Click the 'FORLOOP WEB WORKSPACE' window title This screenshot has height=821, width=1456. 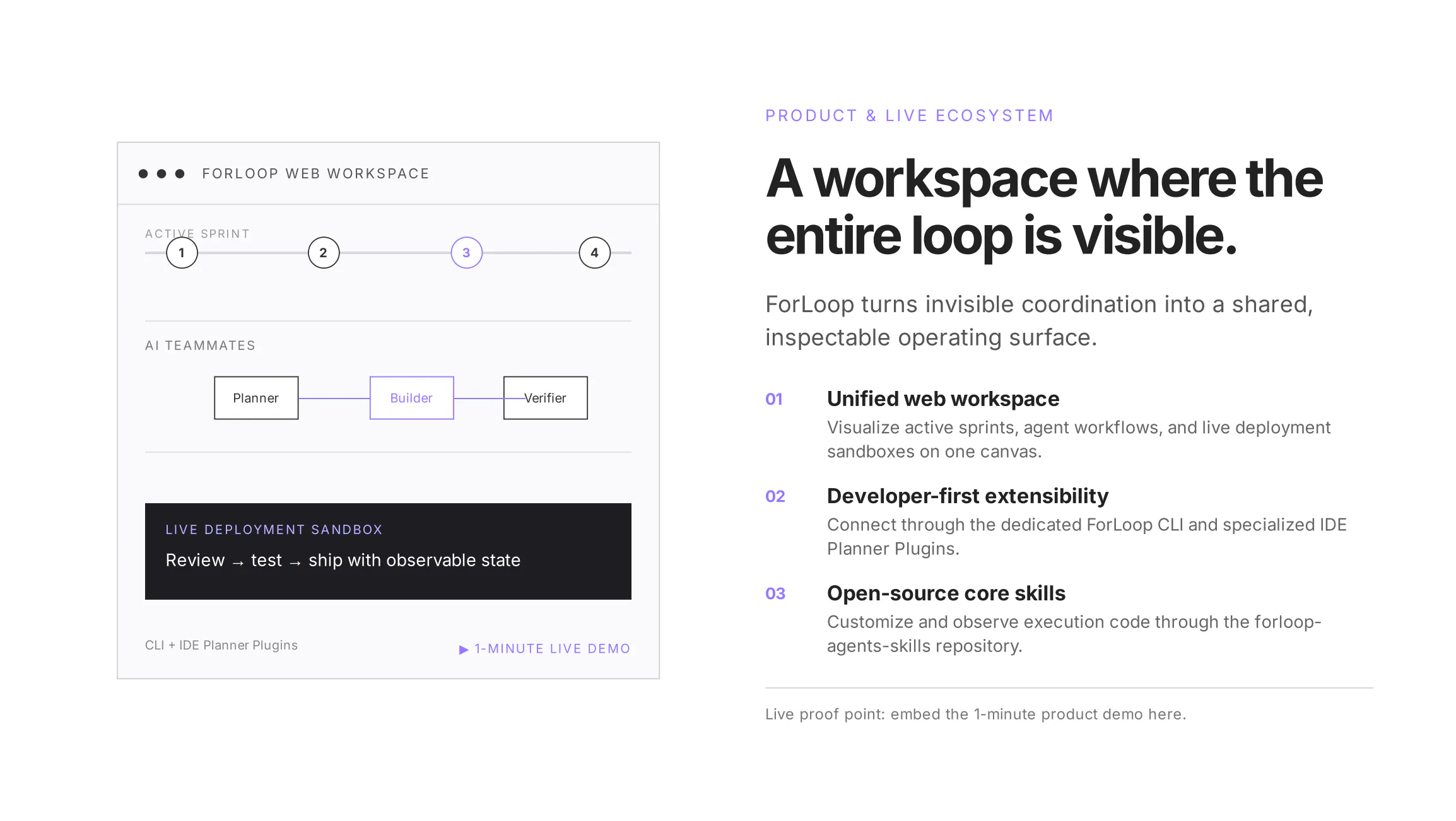(316, 173)
